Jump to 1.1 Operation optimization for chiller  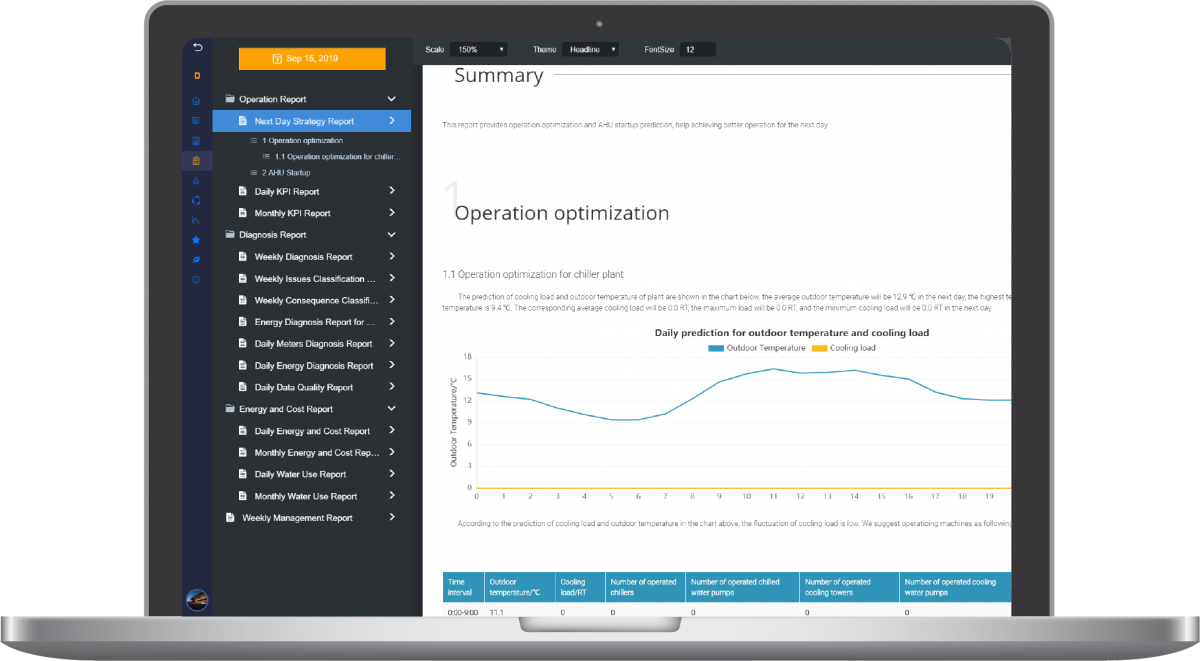[x=337, y=157]
